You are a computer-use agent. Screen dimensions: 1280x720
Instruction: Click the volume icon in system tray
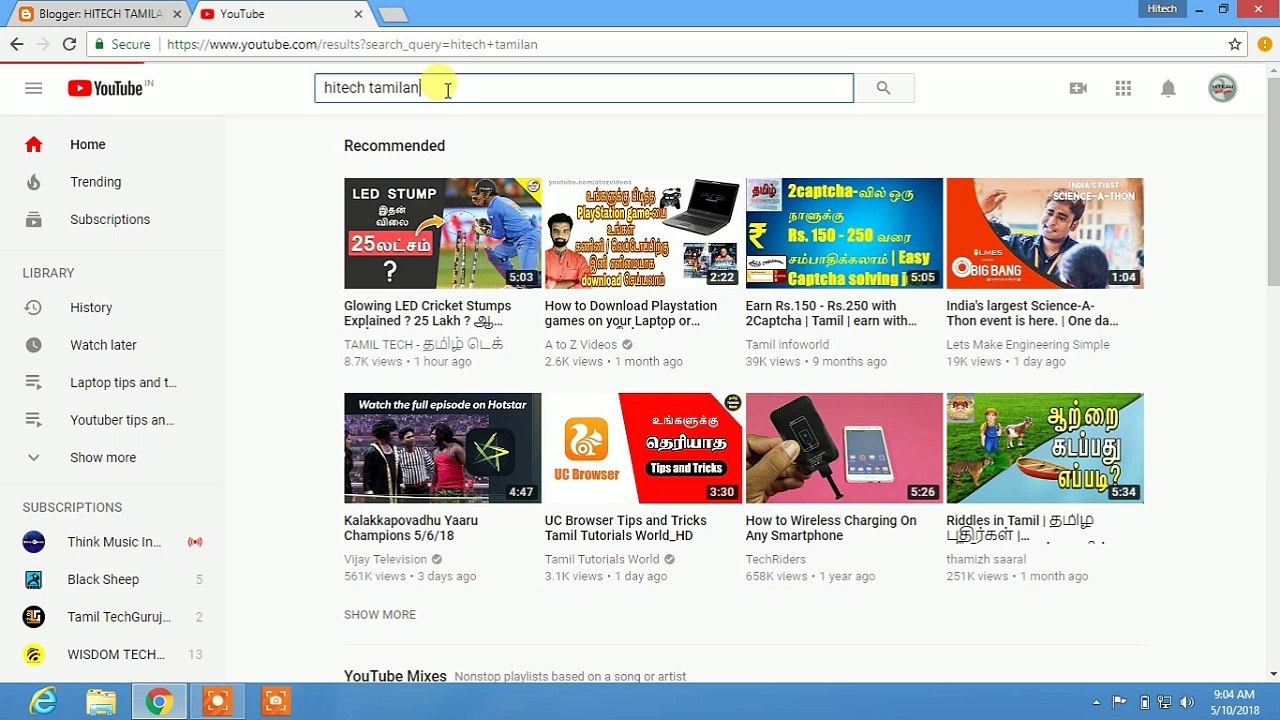1187,702
